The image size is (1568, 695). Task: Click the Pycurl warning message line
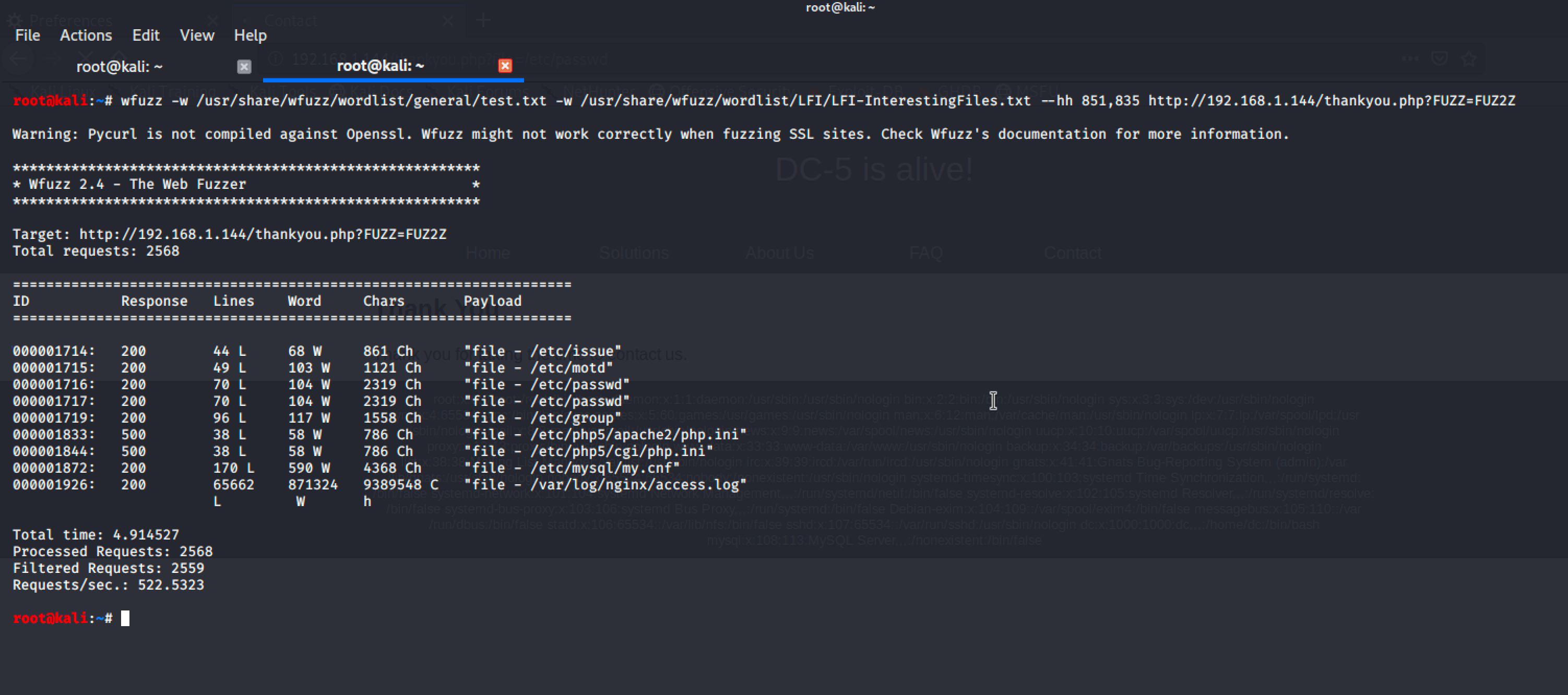(650, 134)
